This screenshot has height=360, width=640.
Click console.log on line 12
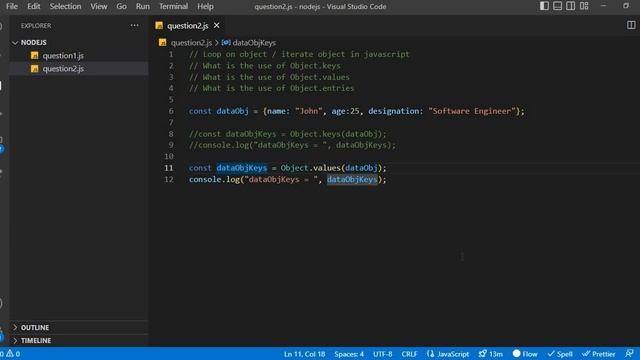[x=214, y=179]
